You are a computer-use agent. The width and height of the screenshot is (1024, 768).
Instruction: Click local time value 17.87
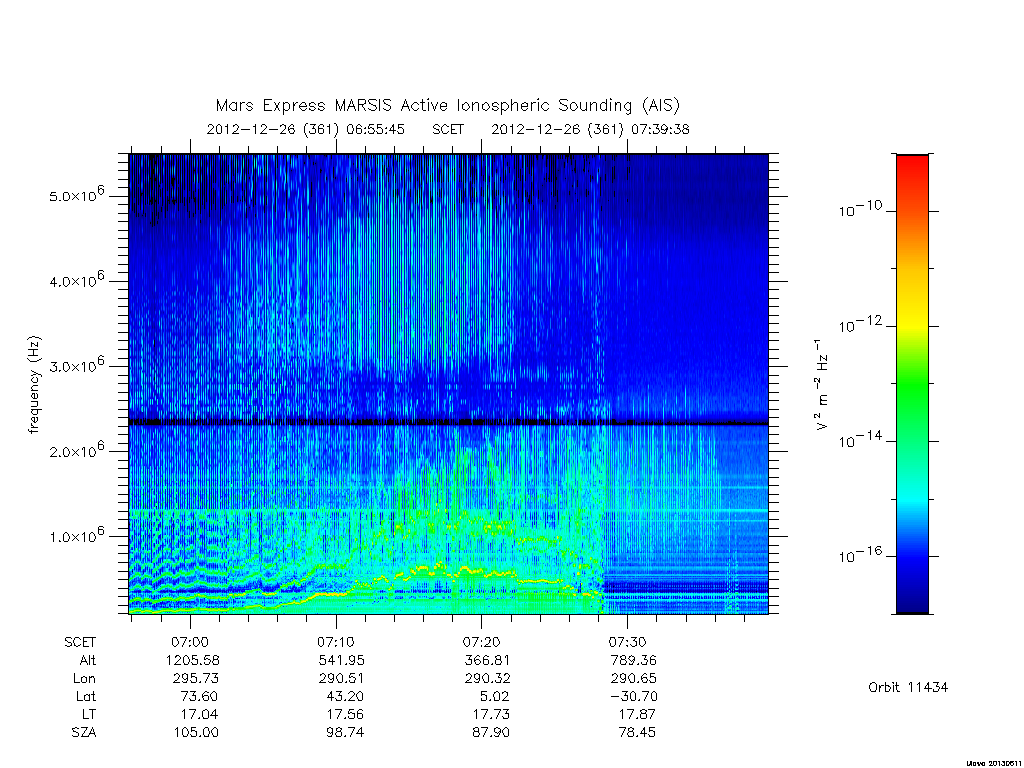click(x=637, y=714)
